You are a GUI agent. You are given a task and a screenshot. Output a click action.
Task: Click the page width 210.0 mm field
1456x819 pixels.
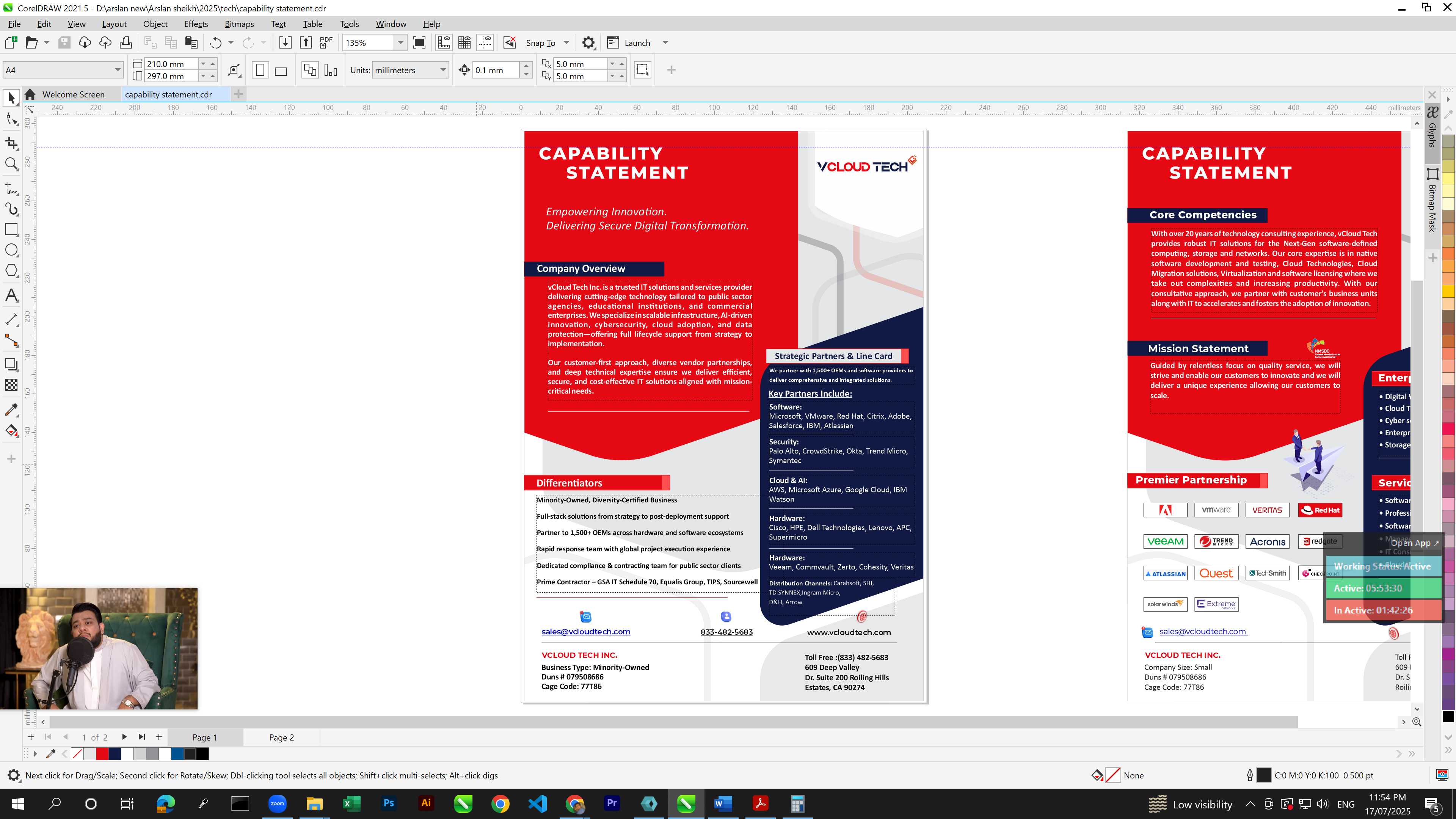tap(172, 64)
